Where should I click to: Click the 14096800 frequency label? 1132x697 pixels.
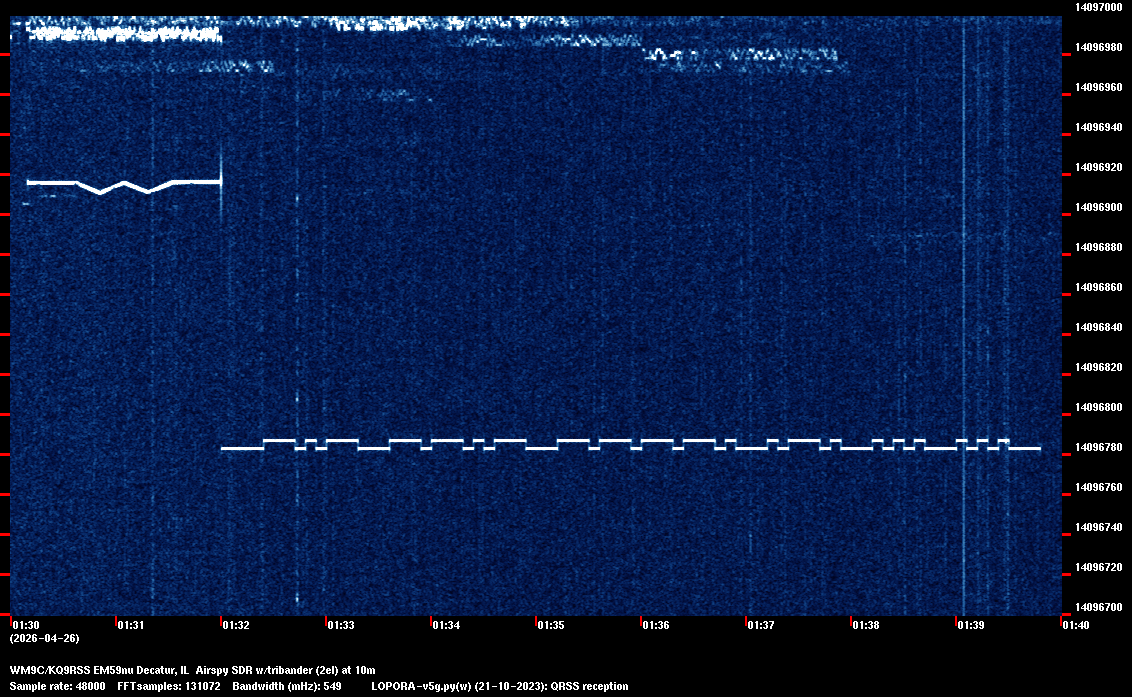[1097, 408]
